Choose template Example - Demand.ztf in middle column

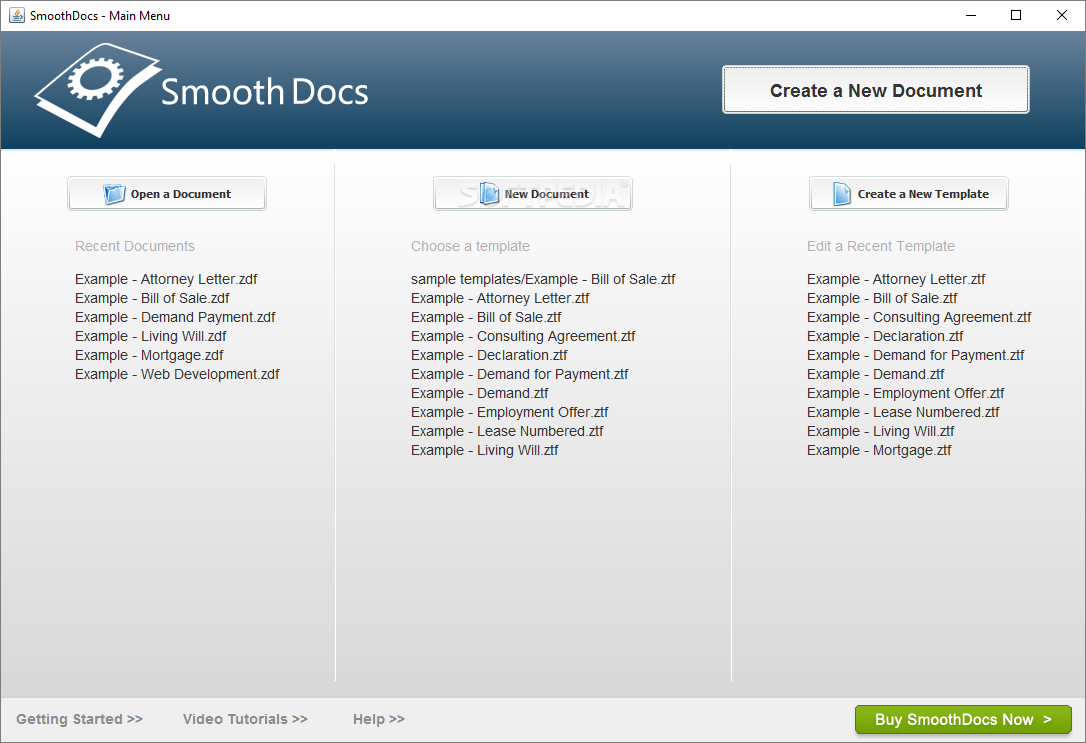[x=479, y=393]
